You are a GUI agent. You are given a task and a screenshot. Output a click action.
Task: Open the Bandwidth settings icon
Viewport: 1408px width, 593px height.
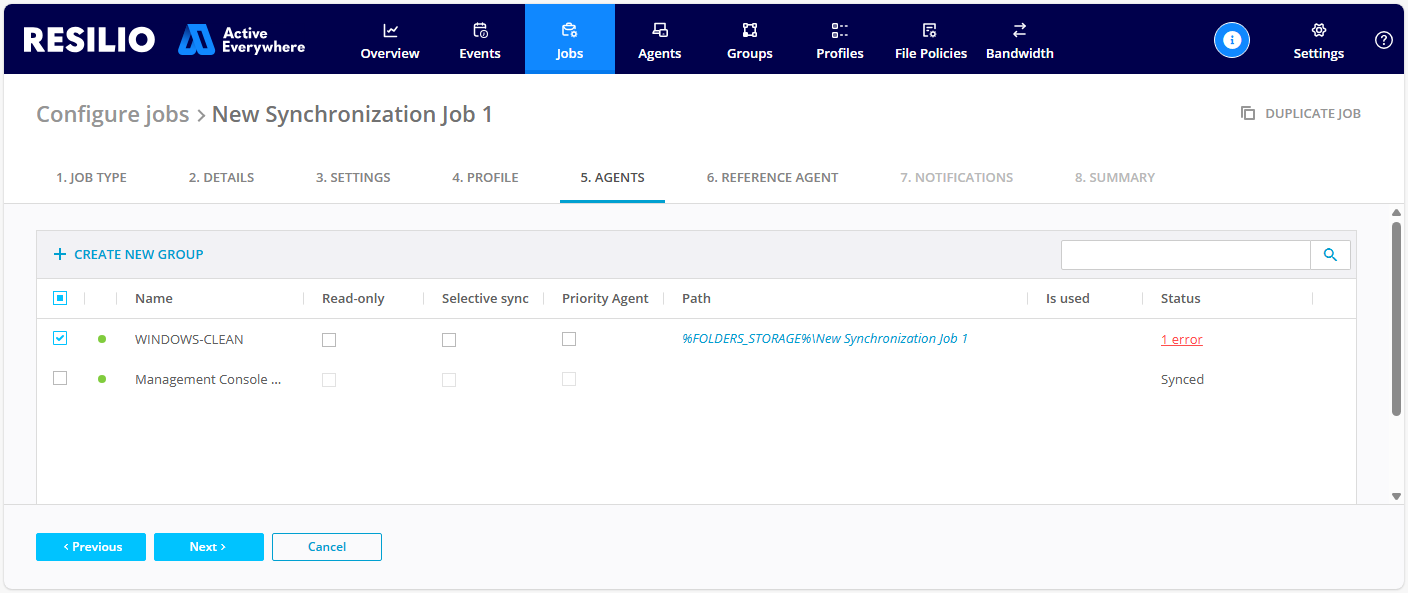click(x=1020, y=31)
